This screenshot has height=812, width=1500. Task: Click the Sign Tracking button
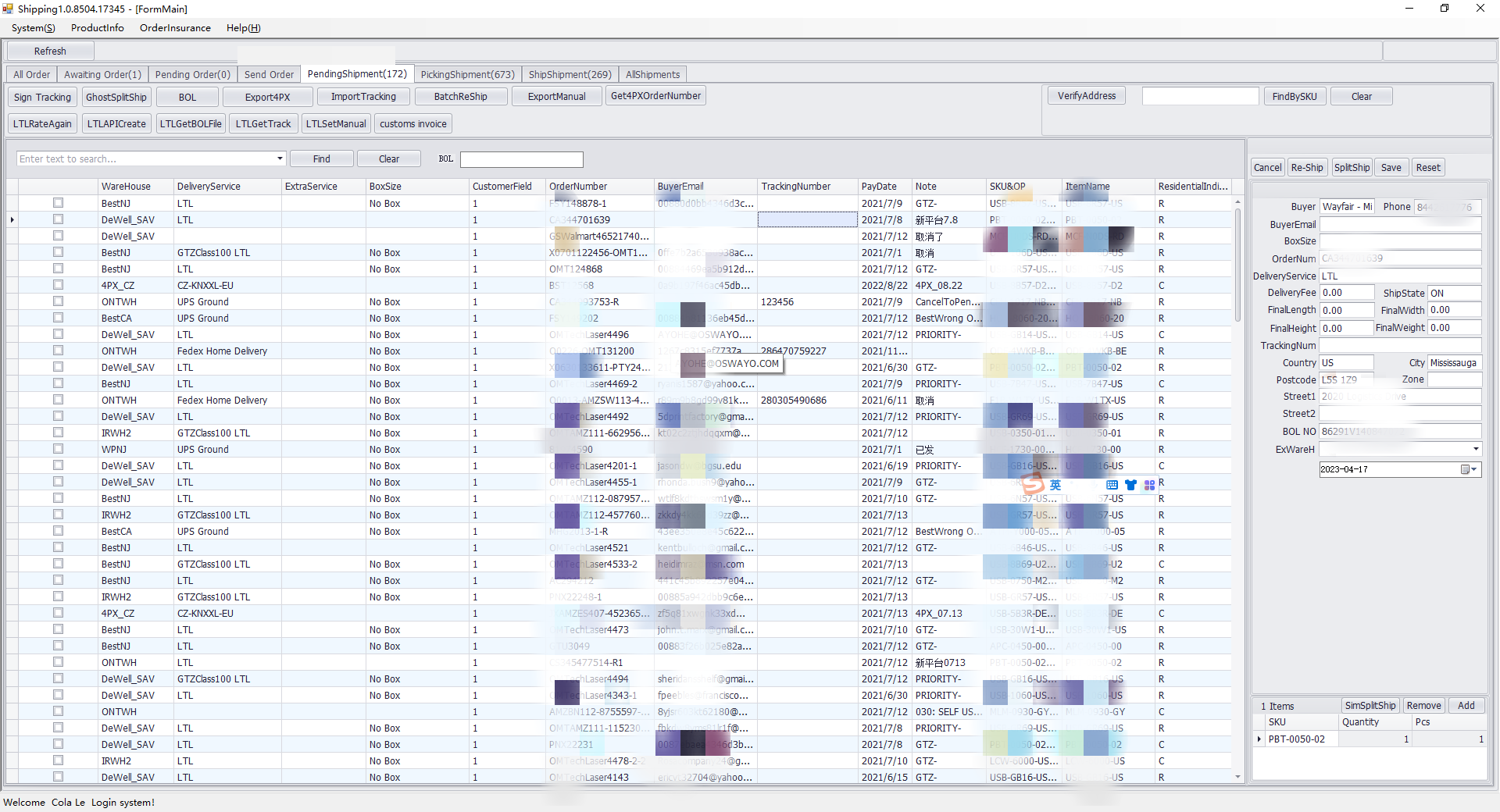pos(42,97)
